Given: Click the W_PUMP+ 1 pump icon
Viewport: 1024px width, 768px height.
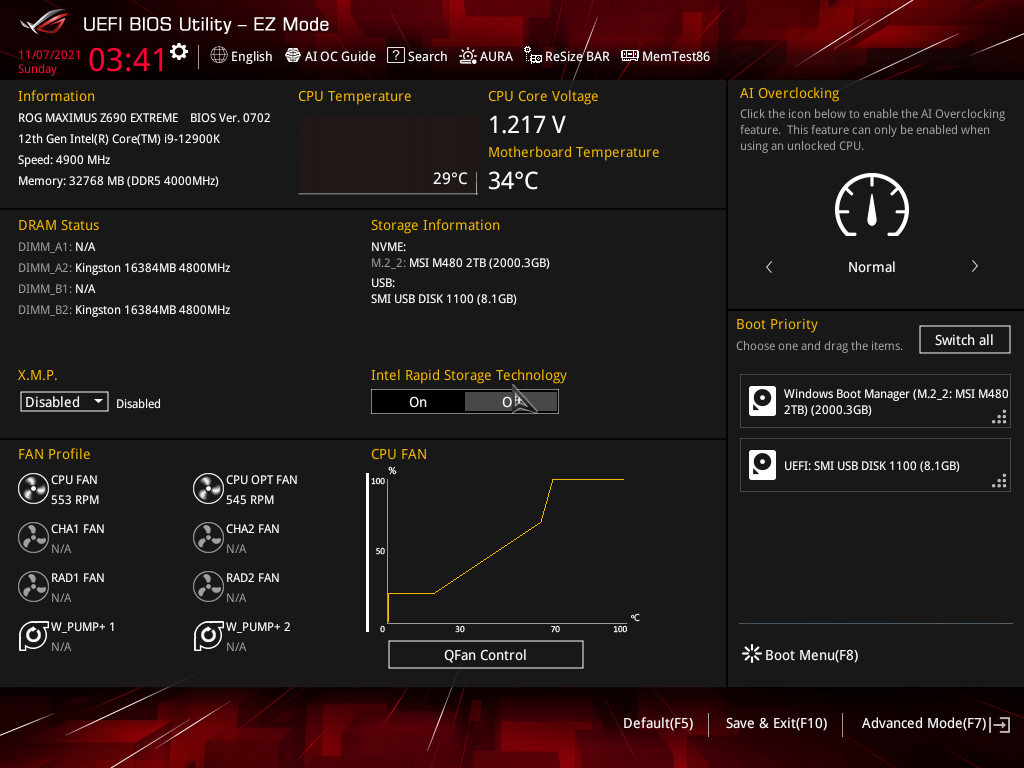Looking at the screenshot, I should 33,635.
